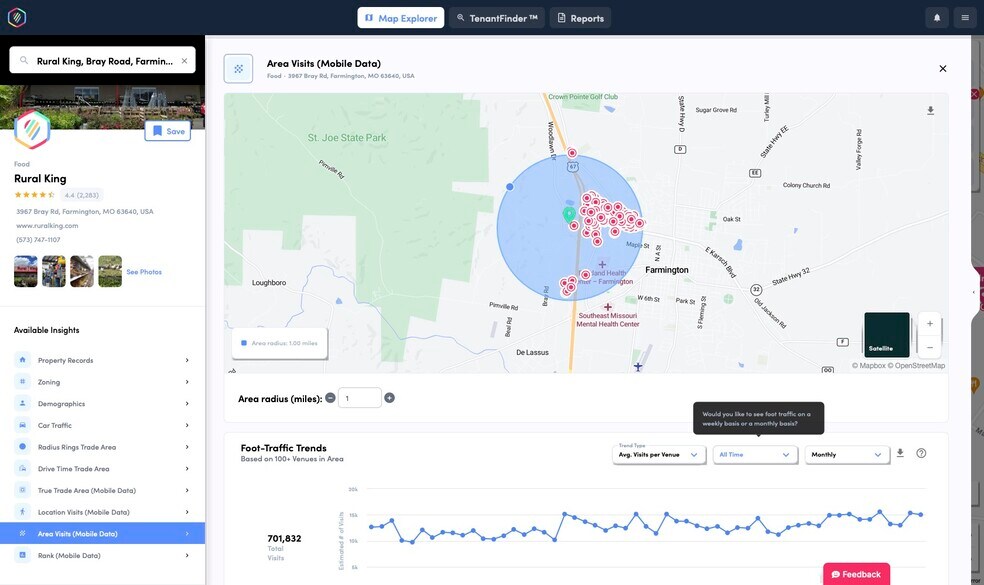Switch map to Satellite view
Viewport: 984px width, 585px height.
click(886, 335)
